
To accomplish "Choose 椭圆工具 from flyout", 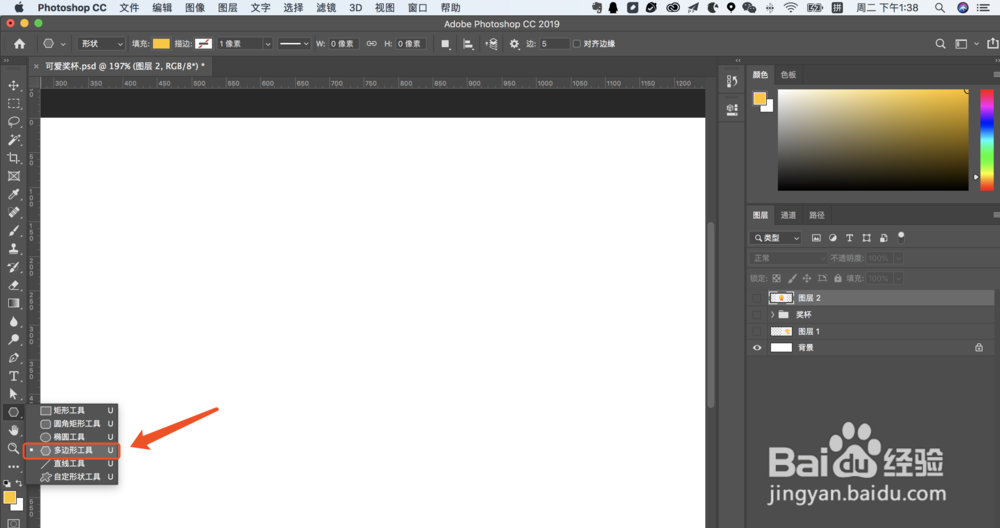I will click(71, 437).
